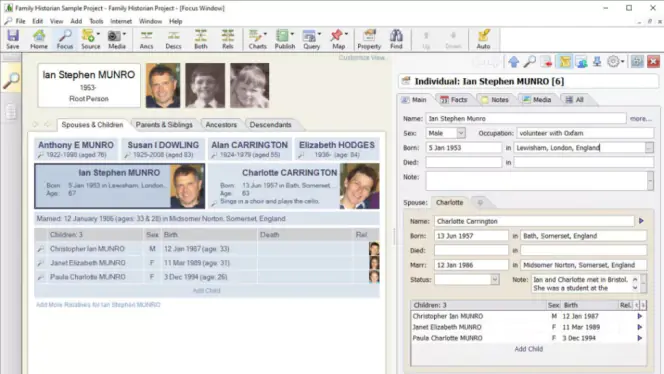664x374 pixels.
Task: Select the Charlotte CARRINGTON box
Action: [293, 186]
